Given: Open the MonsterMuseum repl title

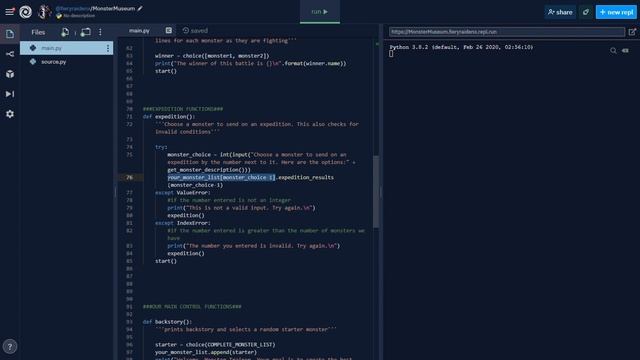Looking at the screenshot, I should coord(113,8).
